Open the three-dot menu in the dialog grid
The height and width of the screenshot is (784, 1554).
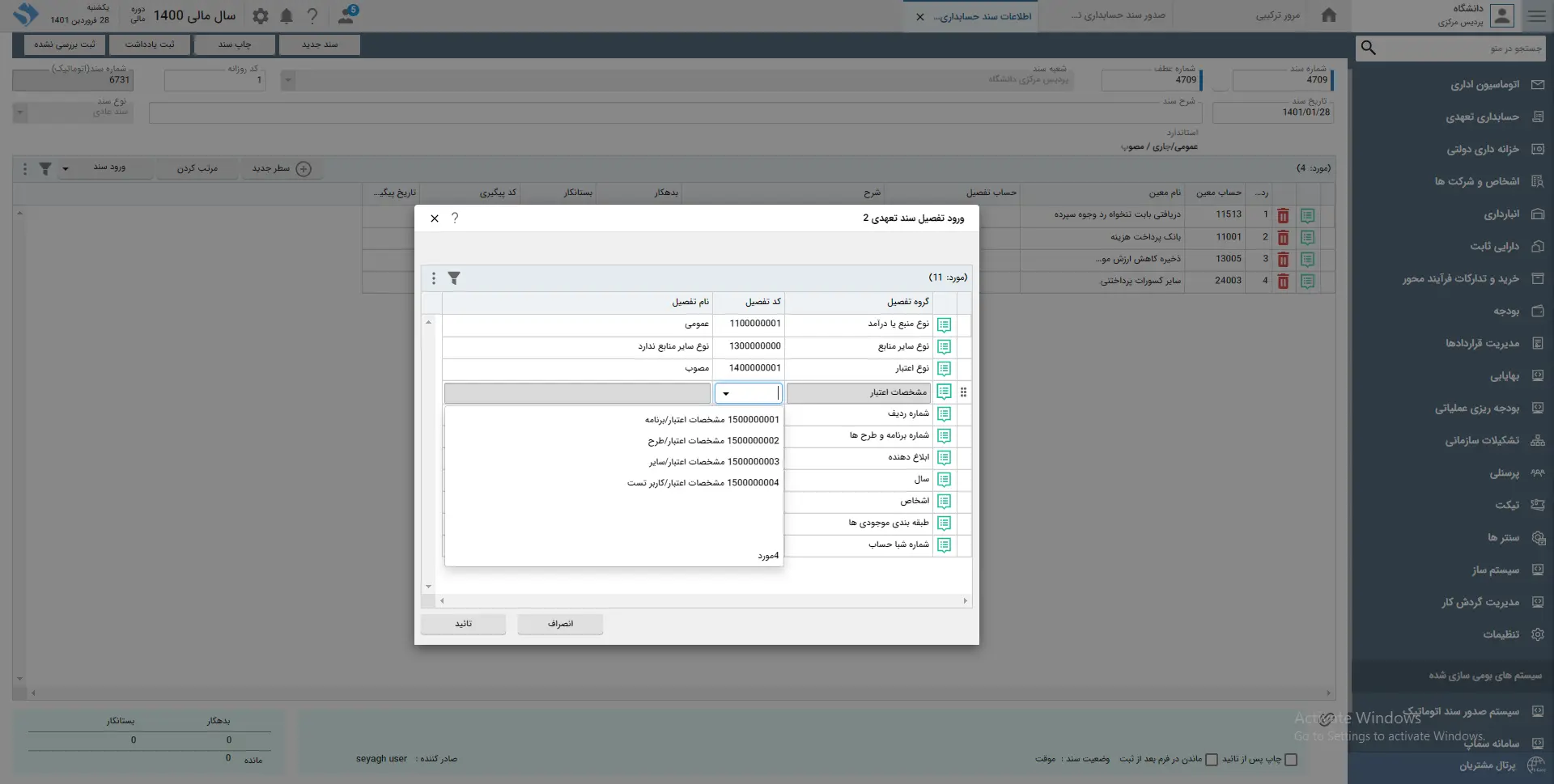[x=434, y=278]
